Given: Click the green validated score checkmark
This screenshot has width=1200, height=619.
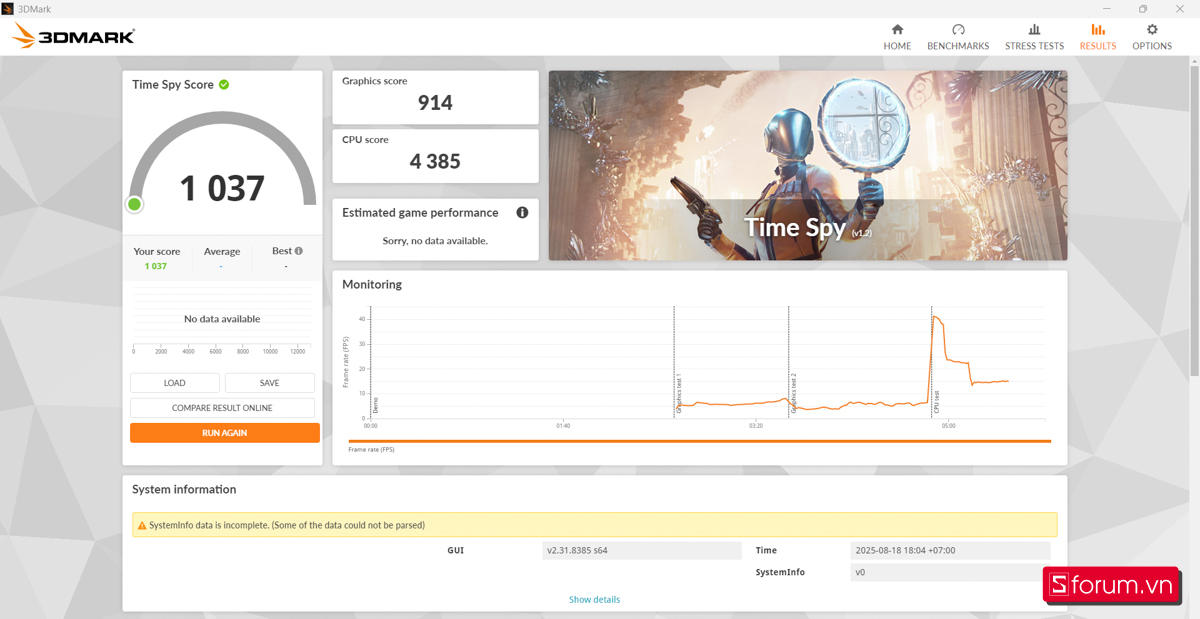Looking at the screenshot, I should point(224,84).
